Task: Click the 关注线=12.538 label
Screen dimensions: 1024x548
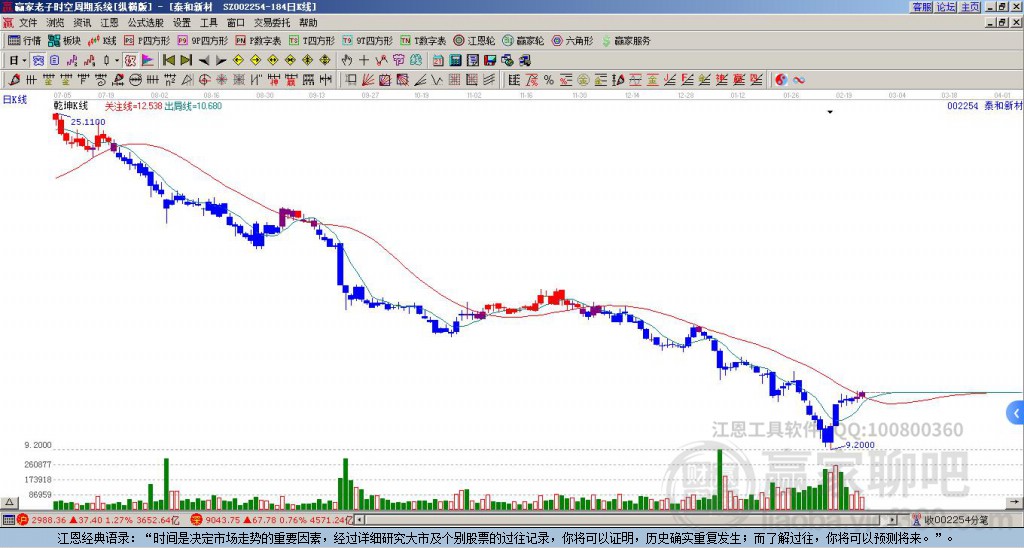Action: 133,106
